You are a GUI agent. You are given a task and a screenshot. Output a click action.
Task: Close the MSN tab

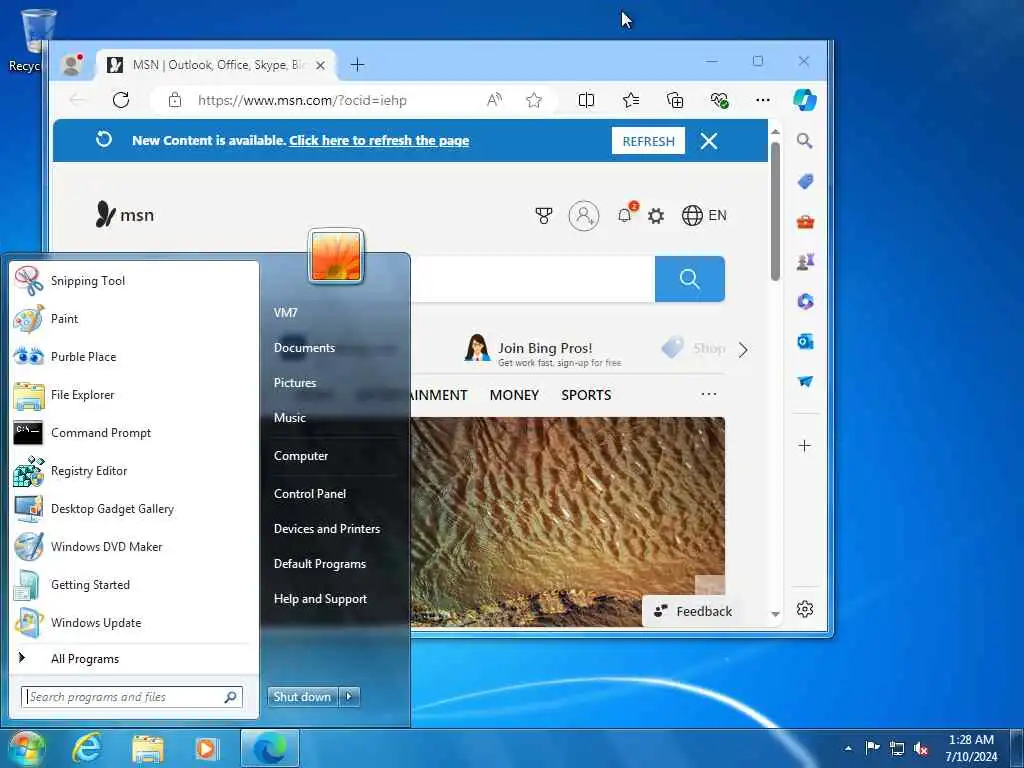tap(320, 65)
